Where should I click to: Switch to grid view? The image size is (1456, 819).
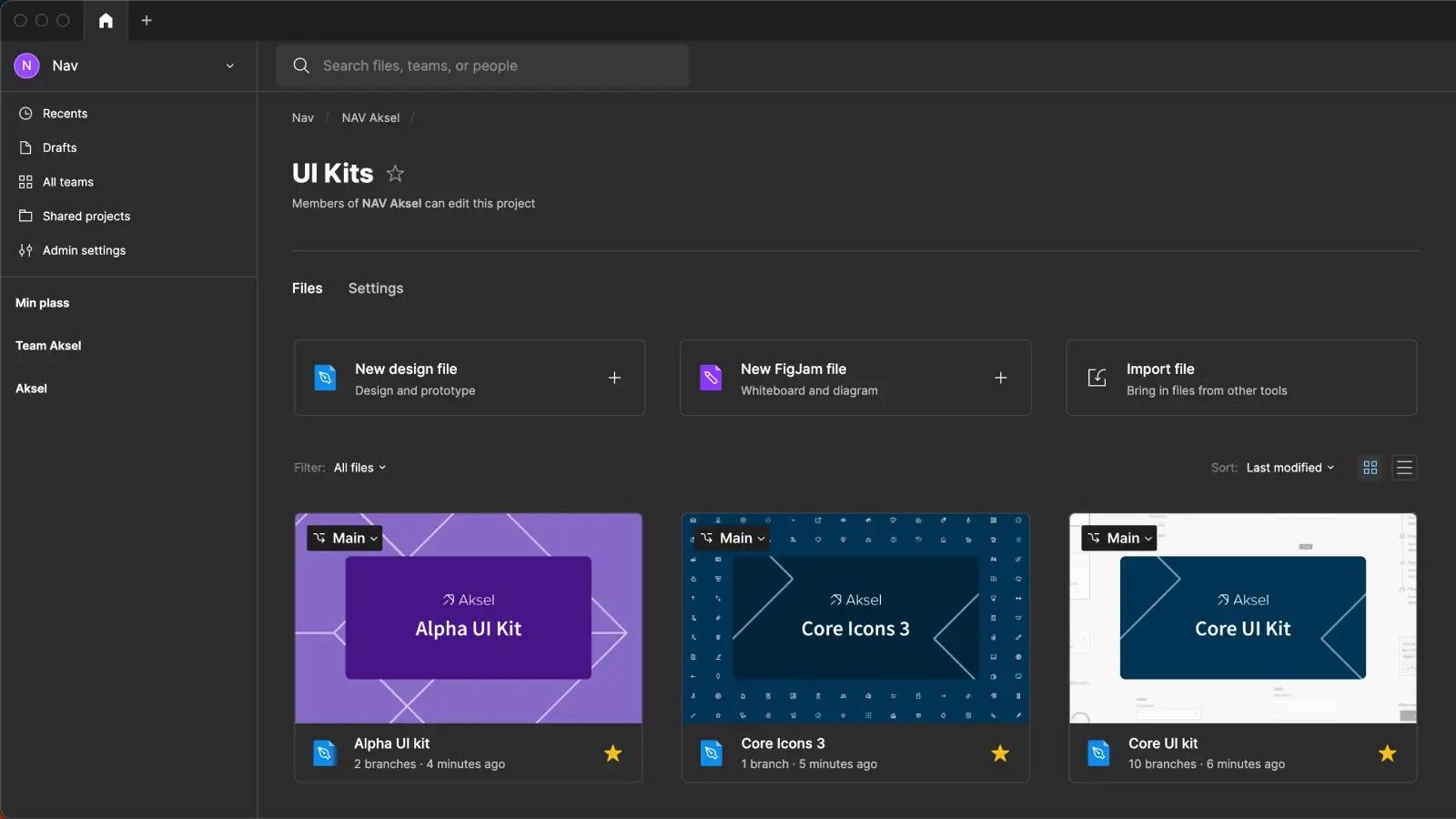[1370, 468]
